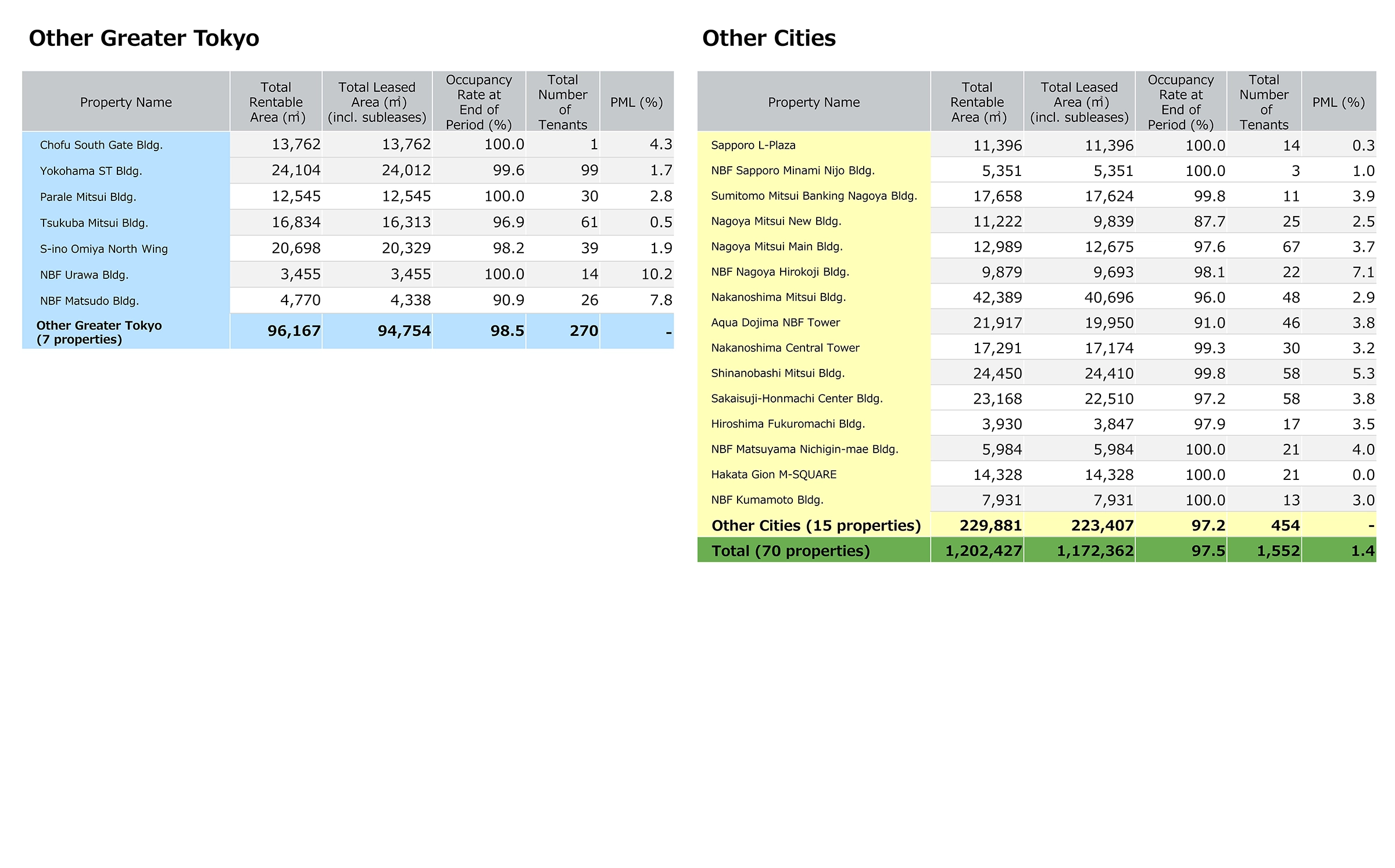Click Nagoya Mitsui Main tenants 67
Viewport: 1395px width, 868px height.
tap(1291, 247)
